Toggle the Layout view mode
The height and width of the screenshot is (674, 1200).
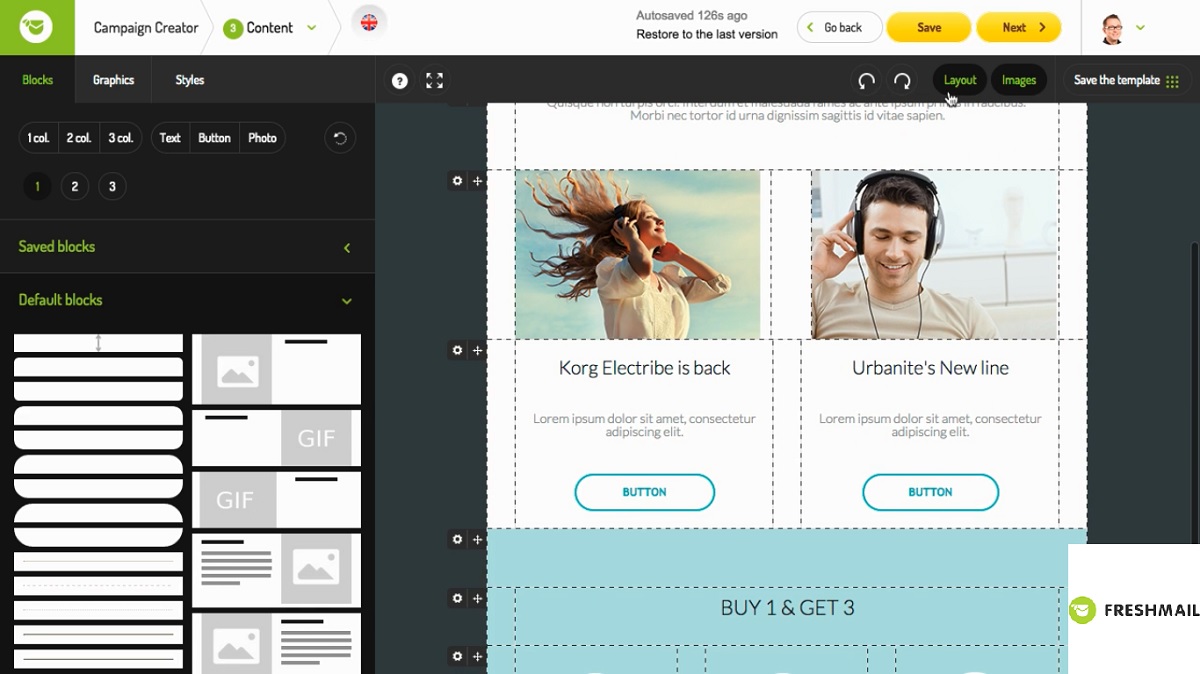(x=960, y=80)
